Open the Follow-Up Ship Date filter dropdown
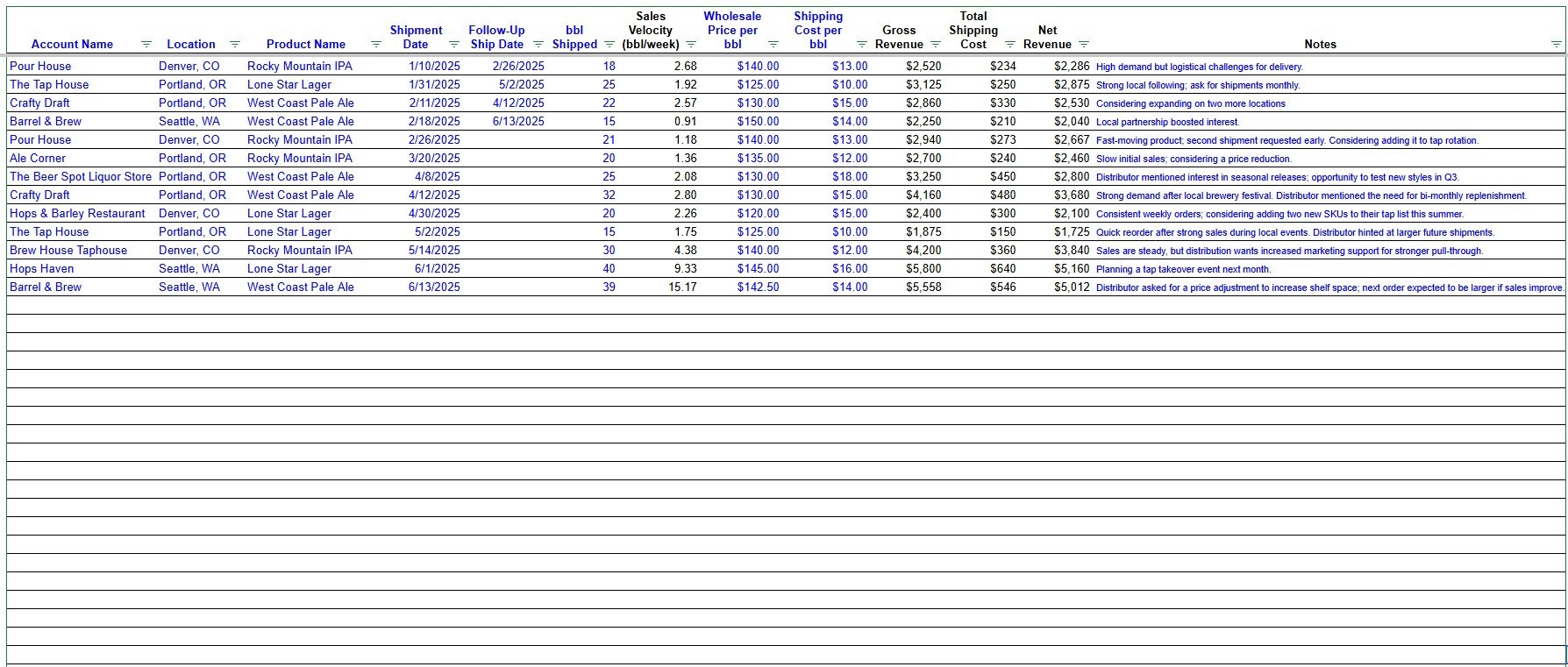Screen dimensions: 1568x667 click(x=538, y=45)
